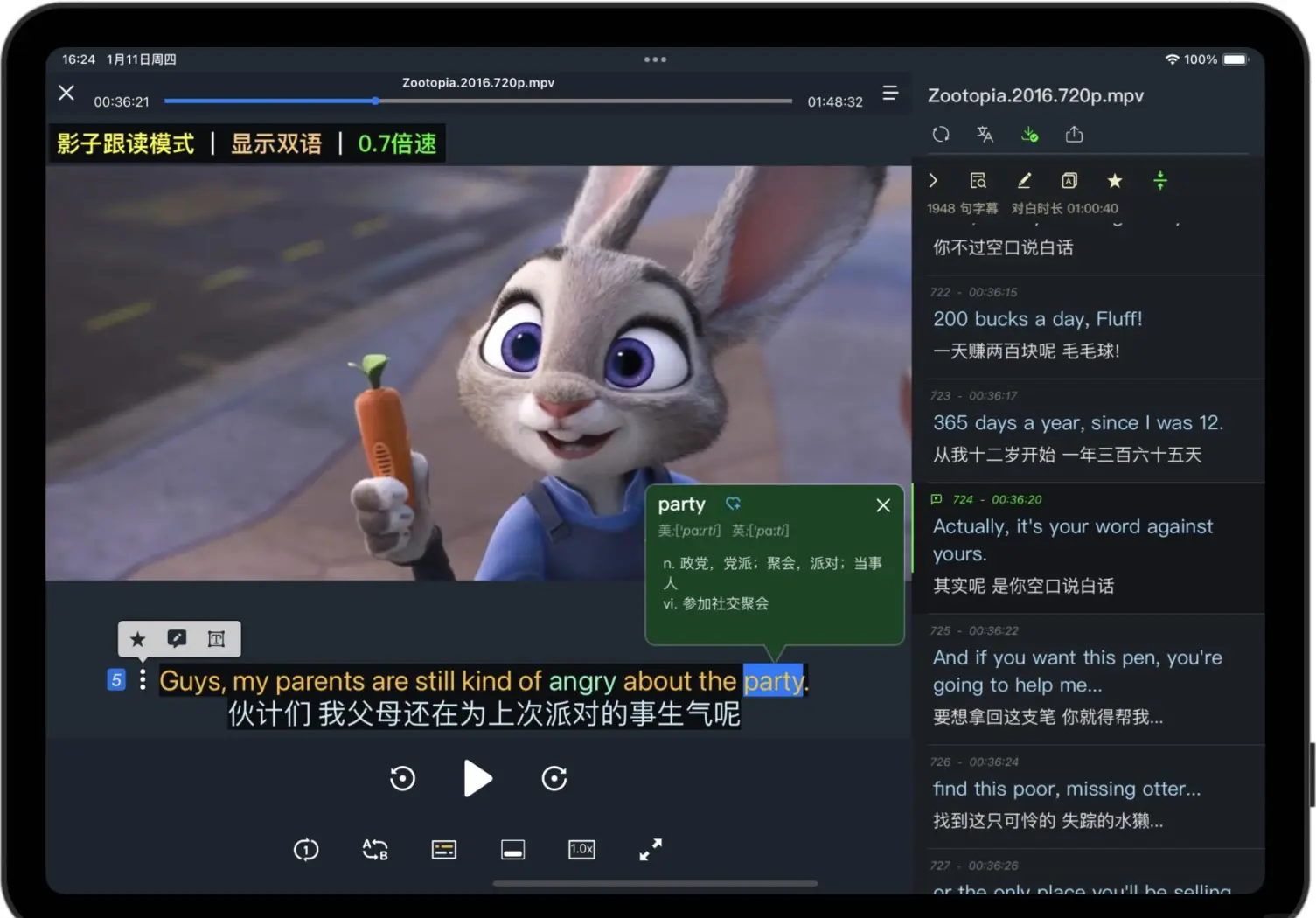Click the 16:24 clock in status bar
The height and width of the screenshot is (918, 1316).
pos(79,59)
